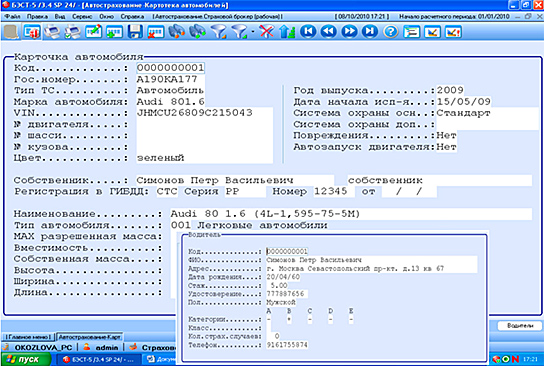The image size is (544, 366).
Task: Click the Серия field PP
Action: coord(245,191)
